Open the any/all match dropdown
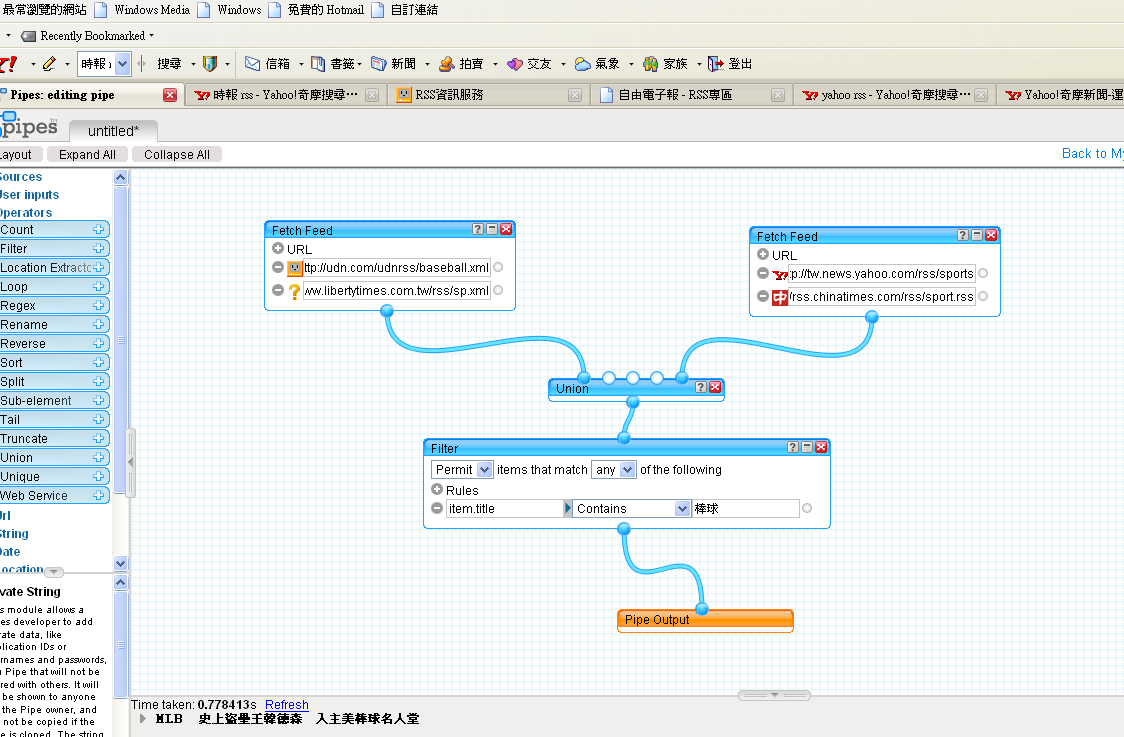 614,469
